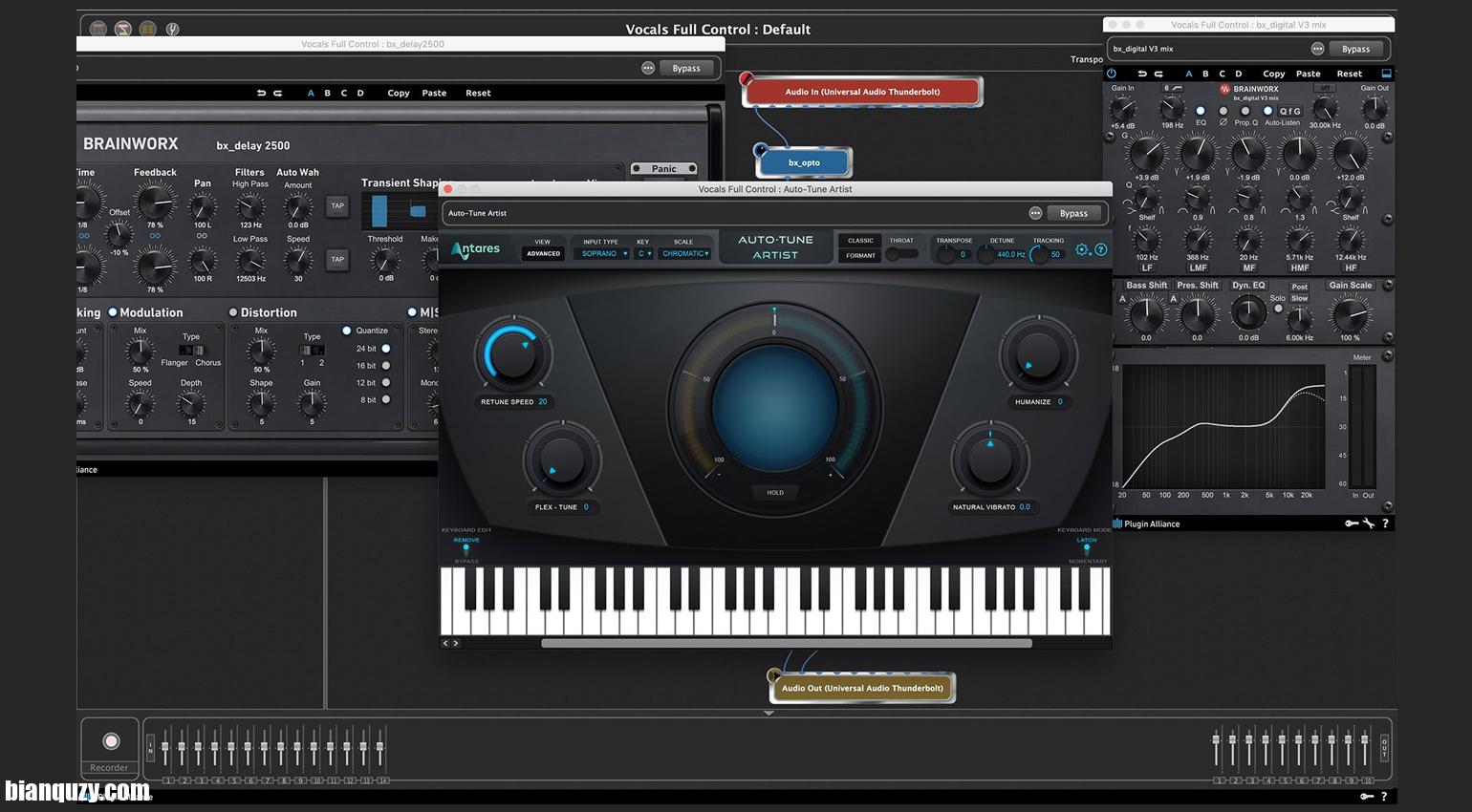
Task: Select CLASSIC mode in Auto-Tune
Action: pyautogui.click(x=860, y=241)
